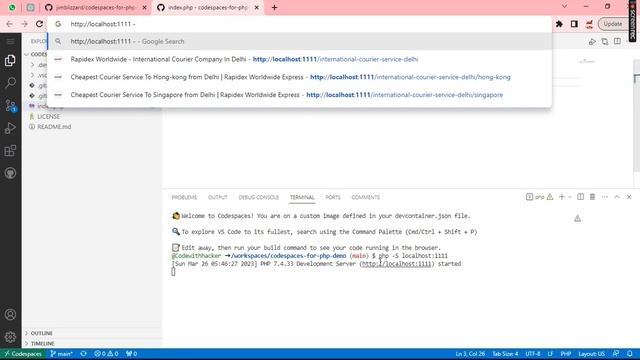This screenshot has height=360, width=640.
Task: Click the Codespaces remote indicator button
Action: 23,353
